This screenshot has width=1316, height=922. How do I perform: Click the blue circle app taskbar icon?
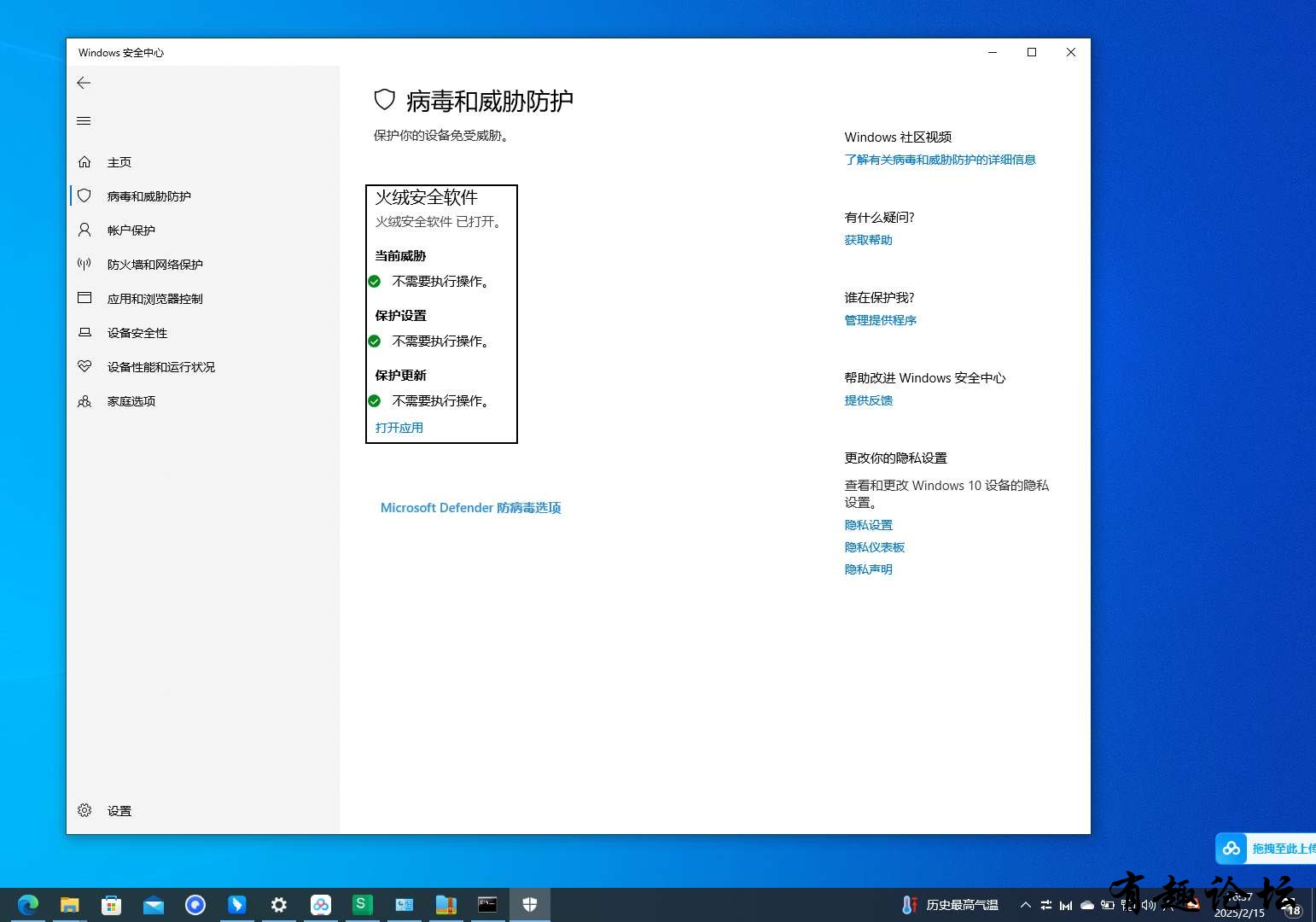pos(195,905)
